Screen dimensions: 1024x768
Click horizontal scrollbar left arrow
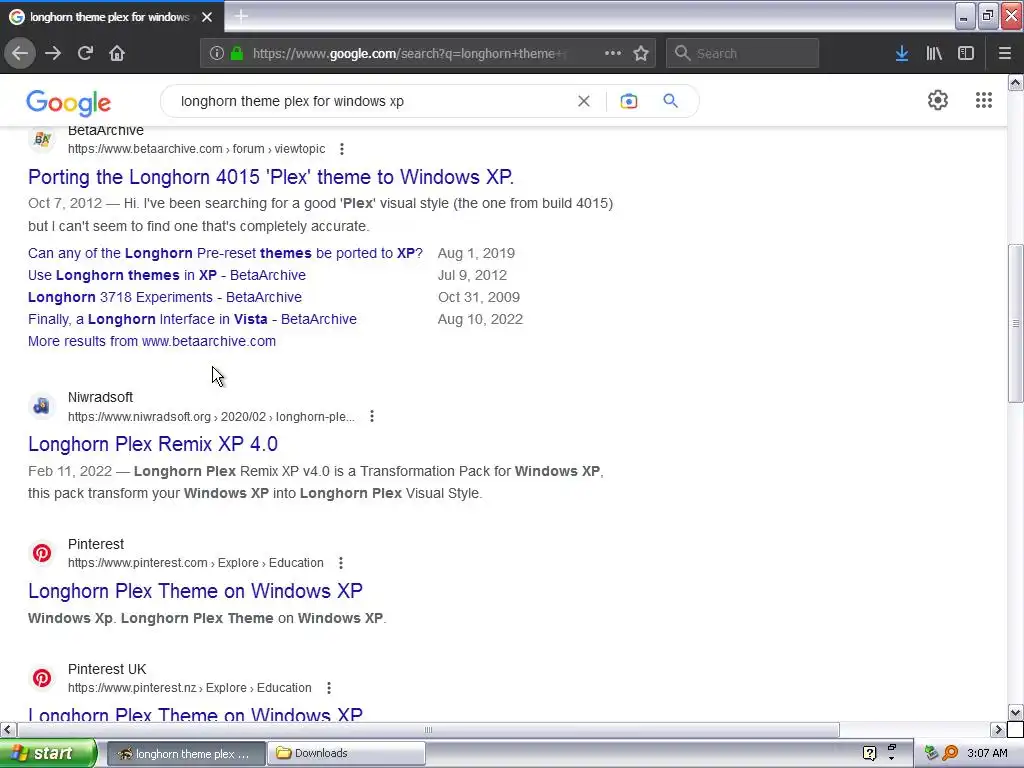(x=8, y=729)
